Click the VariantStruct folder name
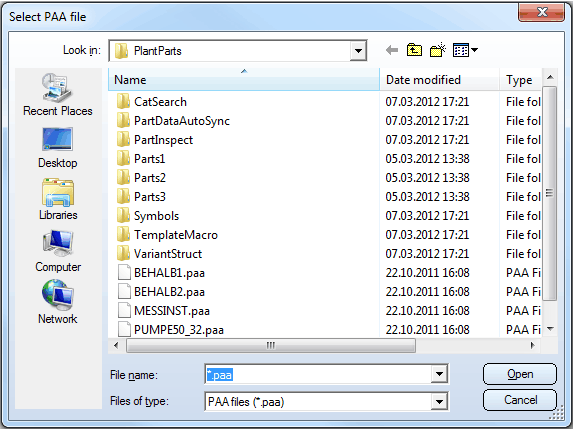Screen dimensions: 575x430 click(x=168, y=254)
